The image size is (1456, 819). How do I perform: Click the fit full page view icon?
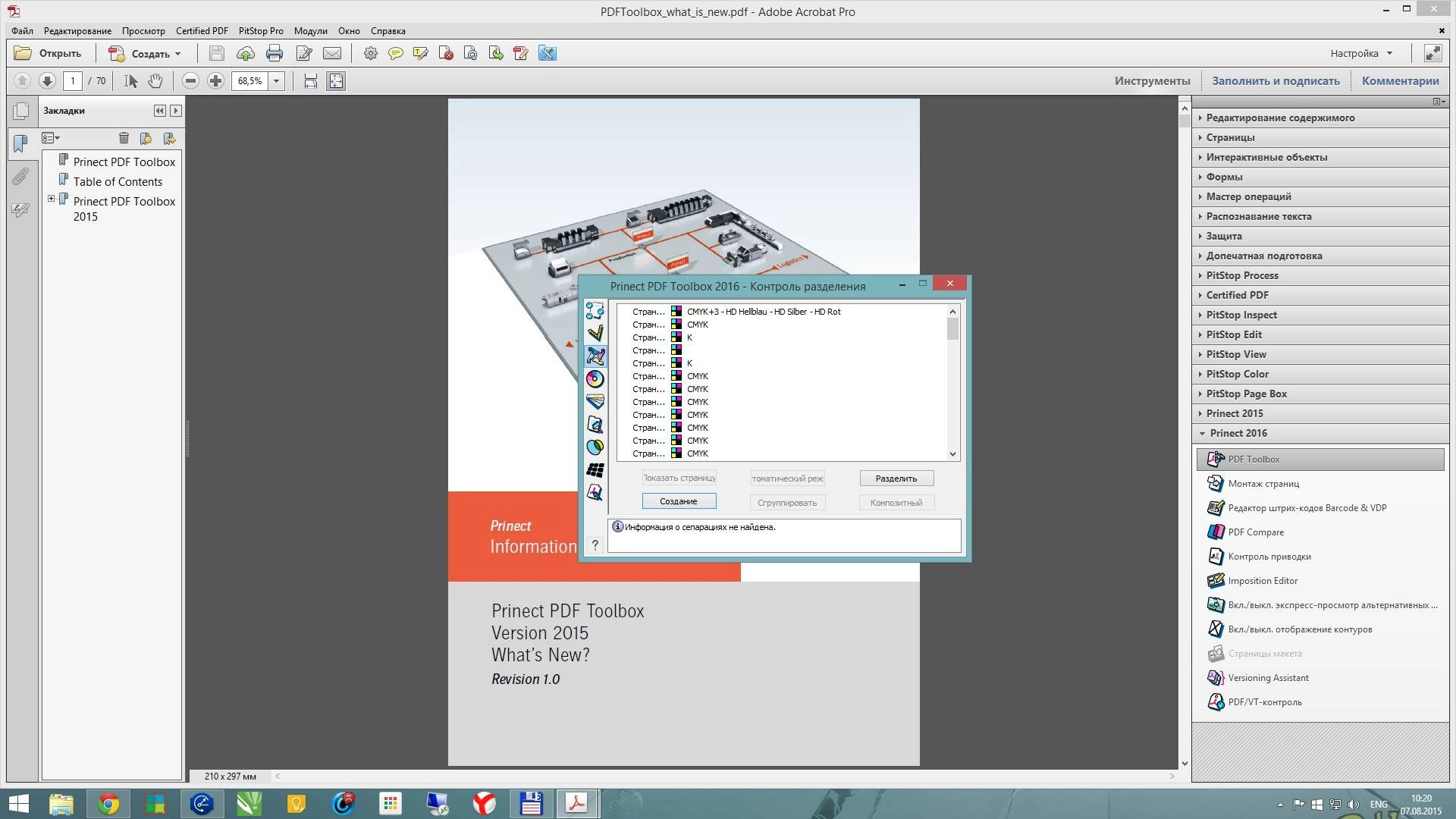(336, 80)
